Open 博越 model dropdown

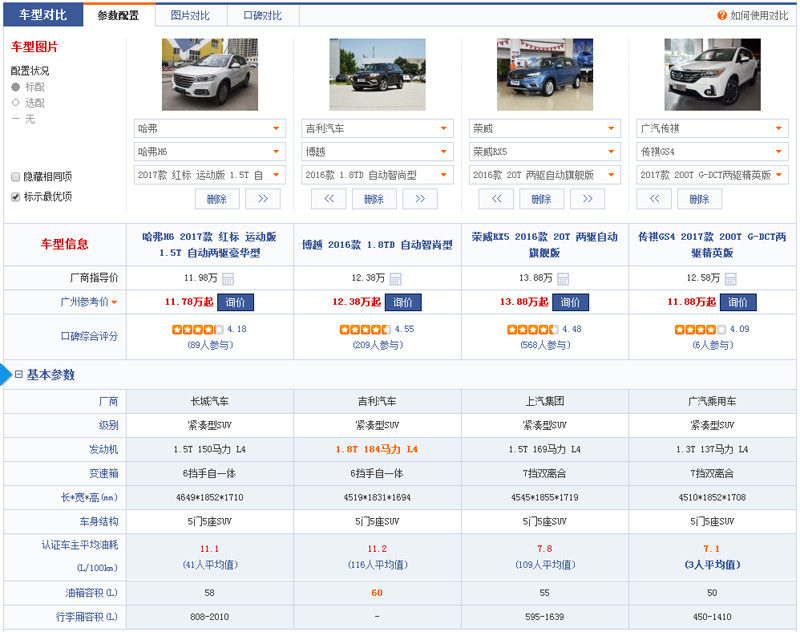[x=377, y=151]
